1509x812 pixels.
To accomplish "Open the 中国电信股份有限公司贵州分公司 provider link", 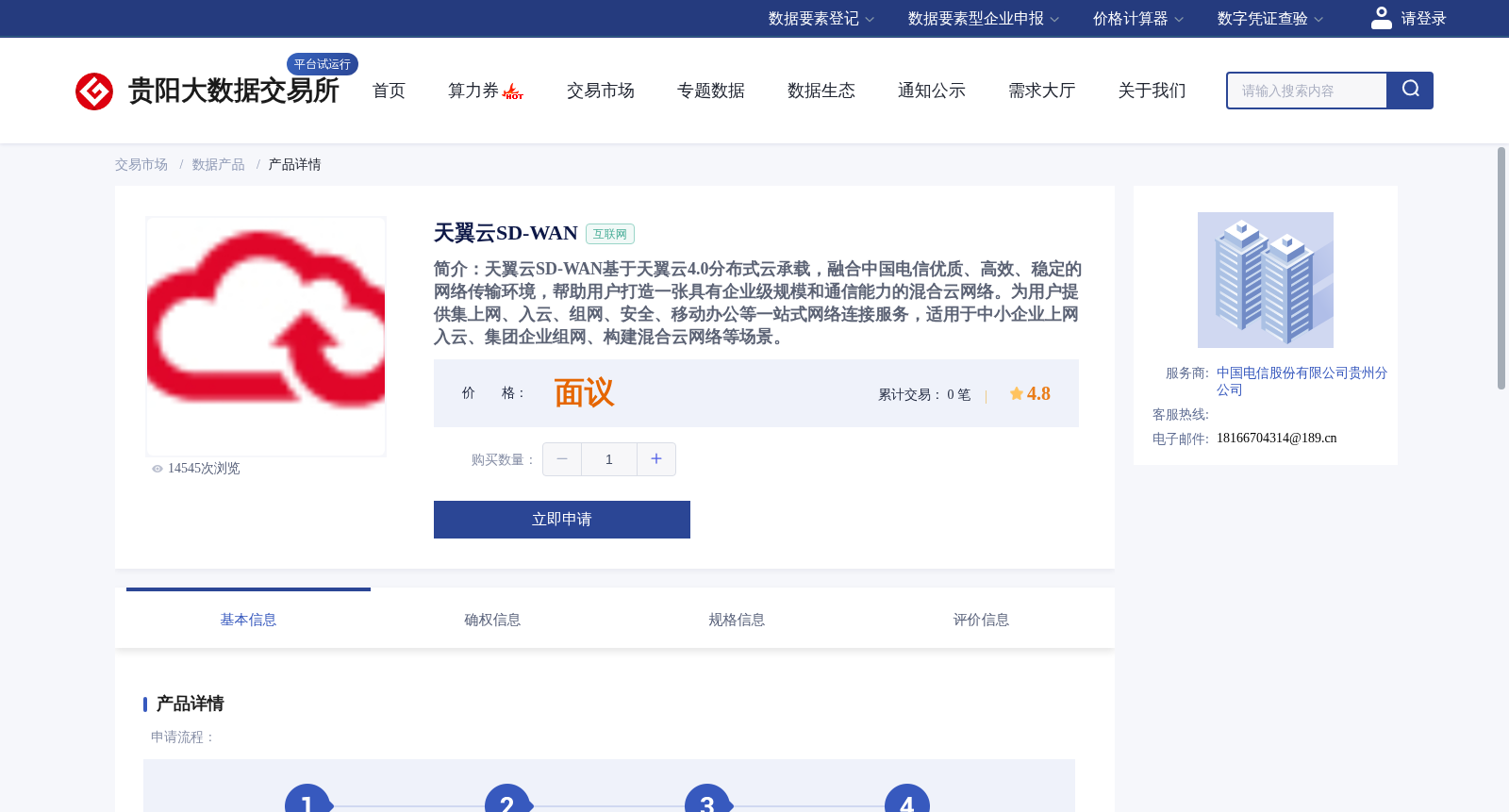I will tap(1302, 381).
